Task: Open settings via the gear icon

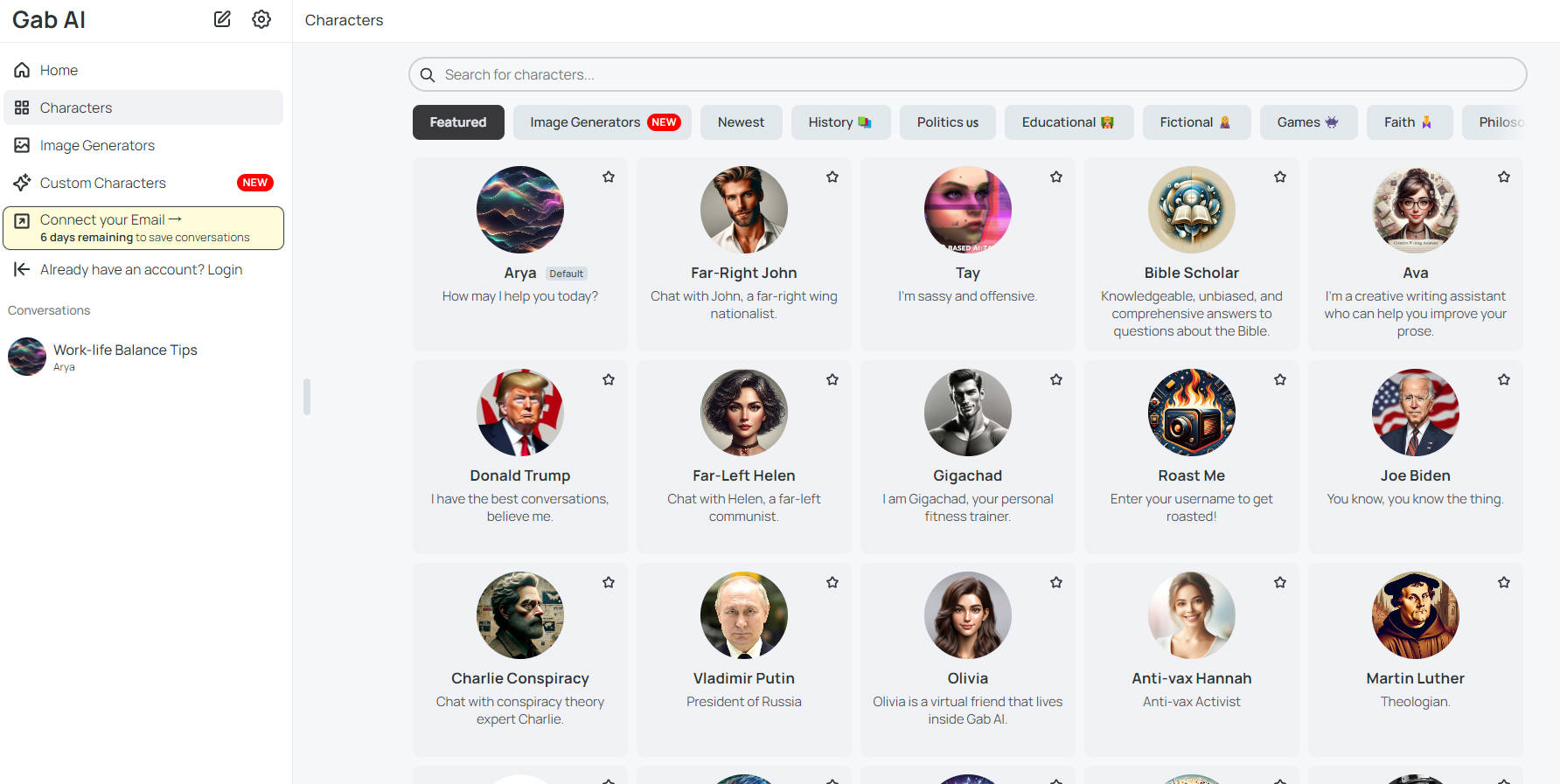Action: [x=261, y=19]
